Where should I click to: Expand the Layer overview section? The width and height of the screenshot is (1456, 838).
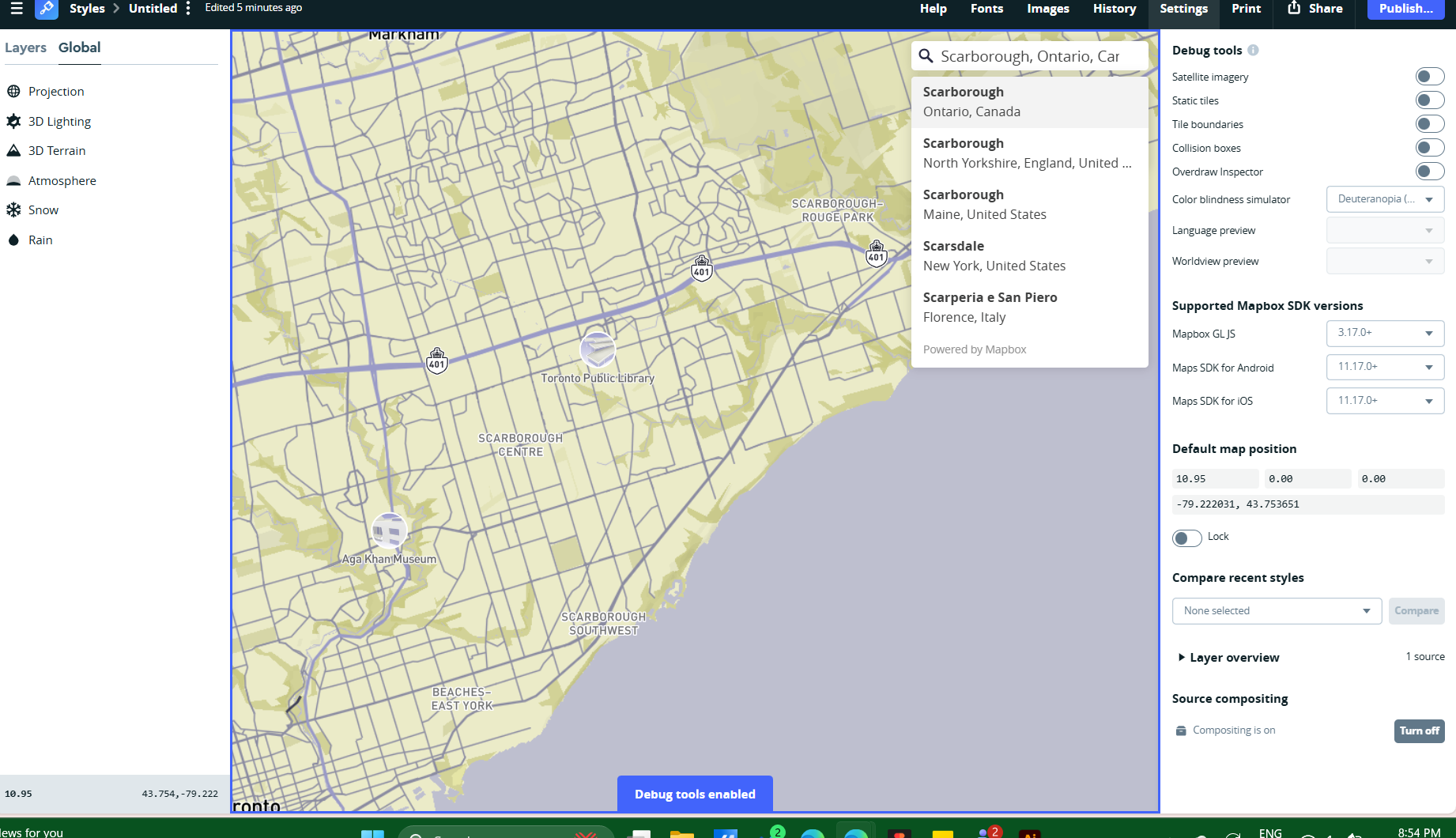[x=1228, y=658]
